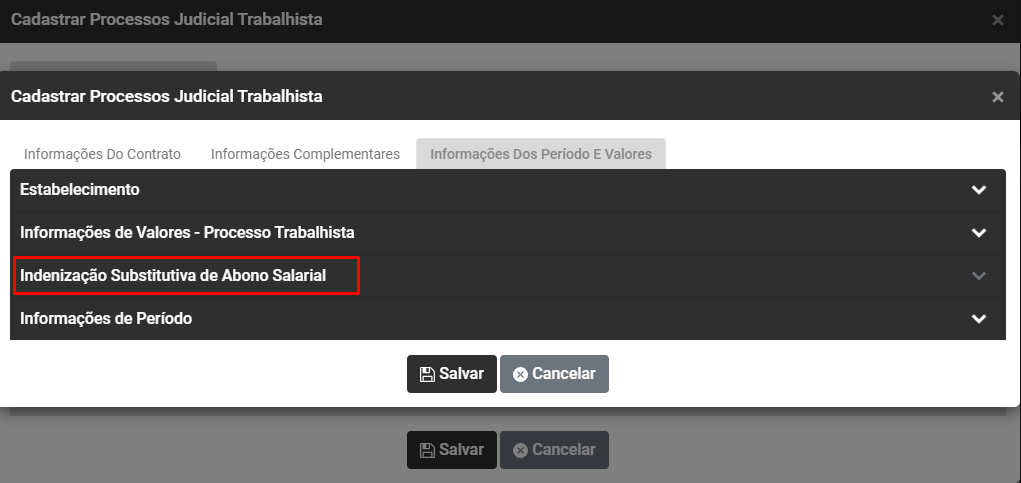Close the dimmed background dialog
The image size is (1021, 483).
point(997,20)
